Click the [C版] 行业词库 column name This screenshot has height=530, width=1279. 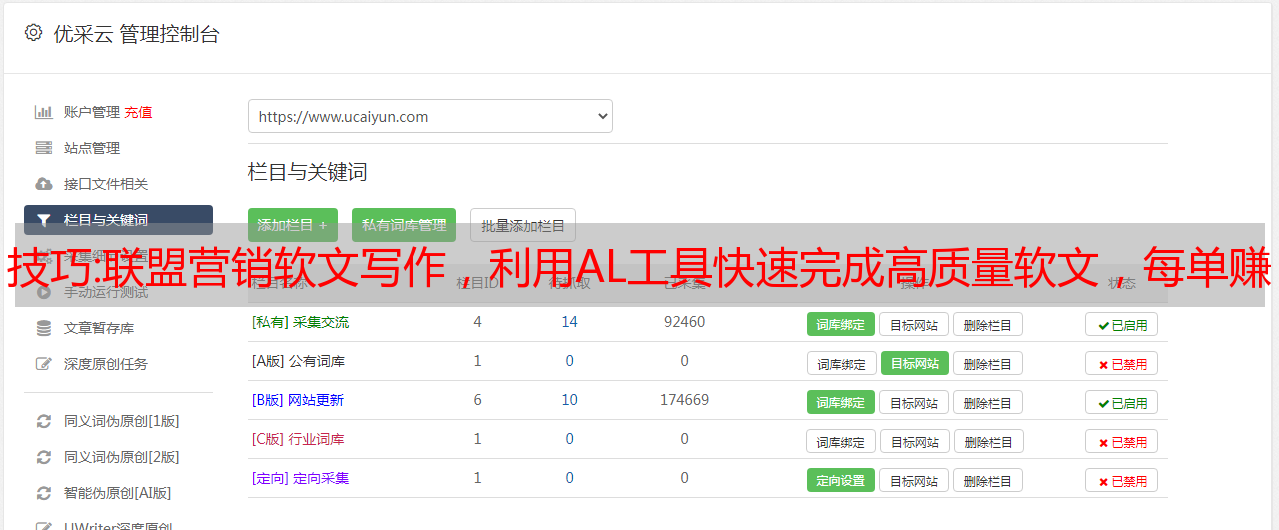(298, 439)
